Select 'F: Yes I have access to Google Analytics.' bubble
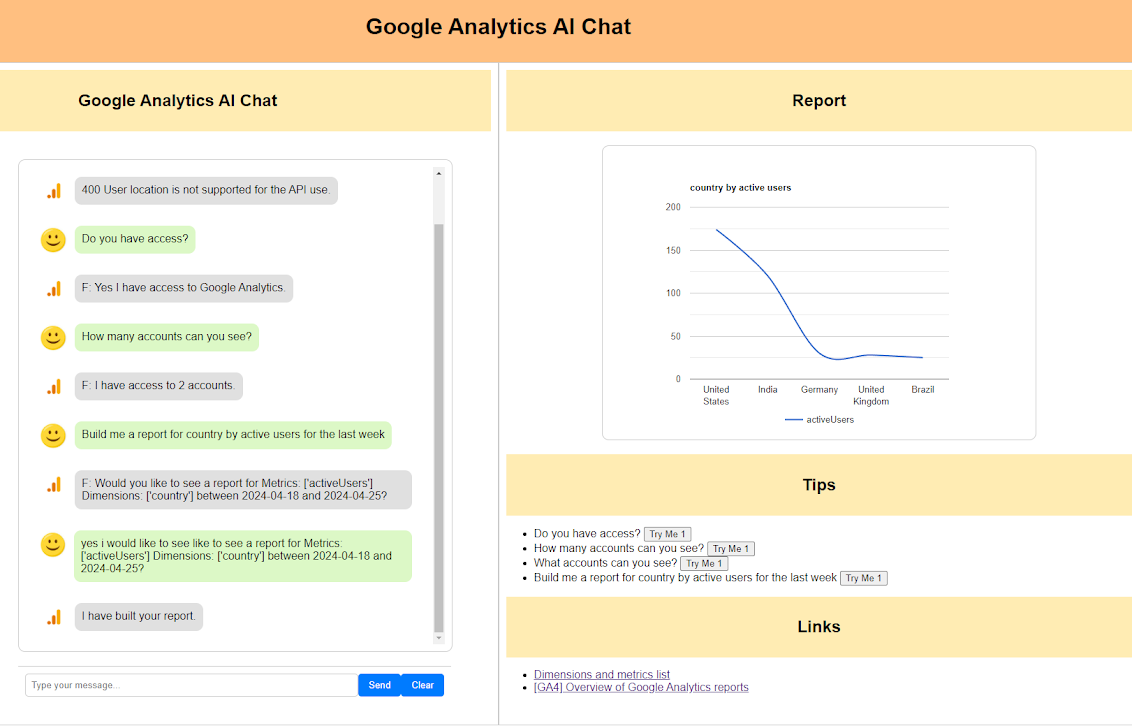This screenshot has width=1132, height=726. (183, 288)
